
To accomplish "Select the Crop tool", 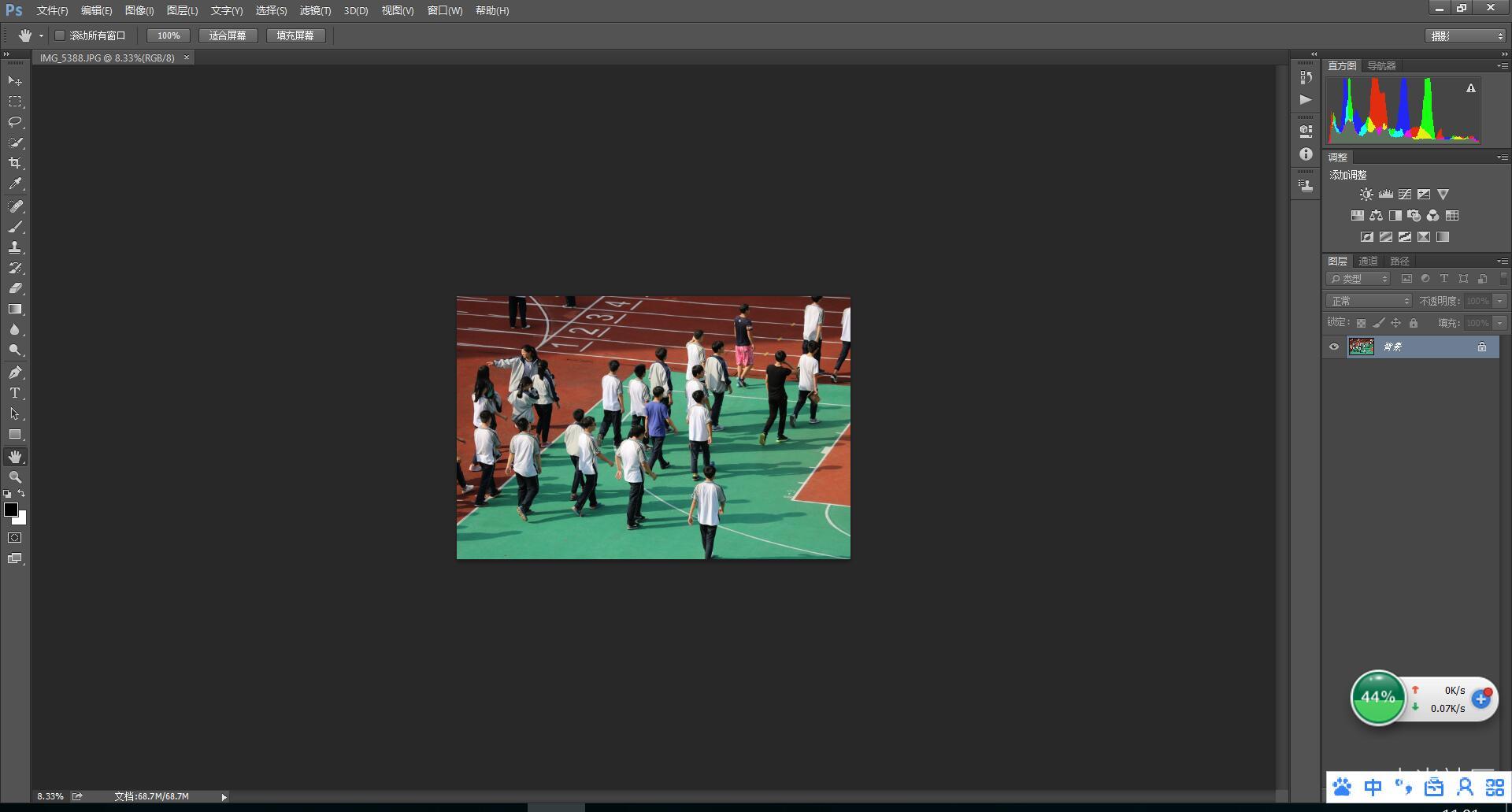I will (x=15, y=163).
